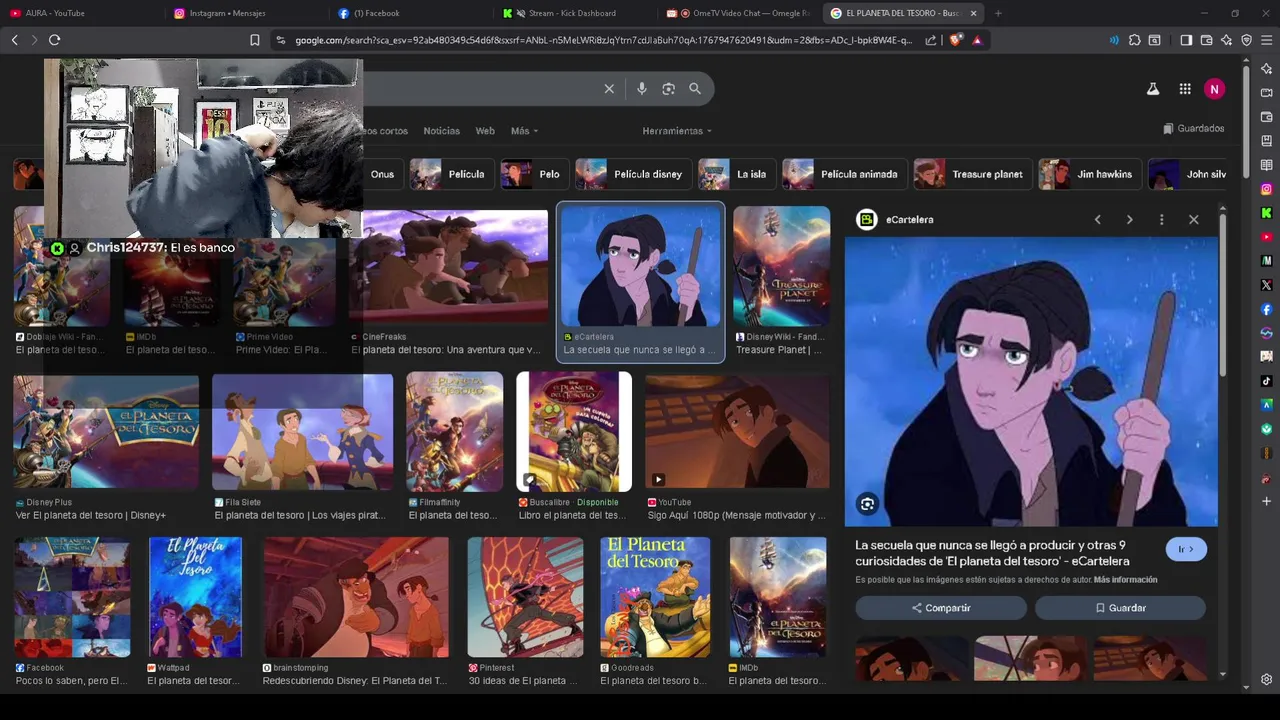This screenshot has height=720, width=1280.
Task: Click the address bar URL field
Action: coord(603,40)
